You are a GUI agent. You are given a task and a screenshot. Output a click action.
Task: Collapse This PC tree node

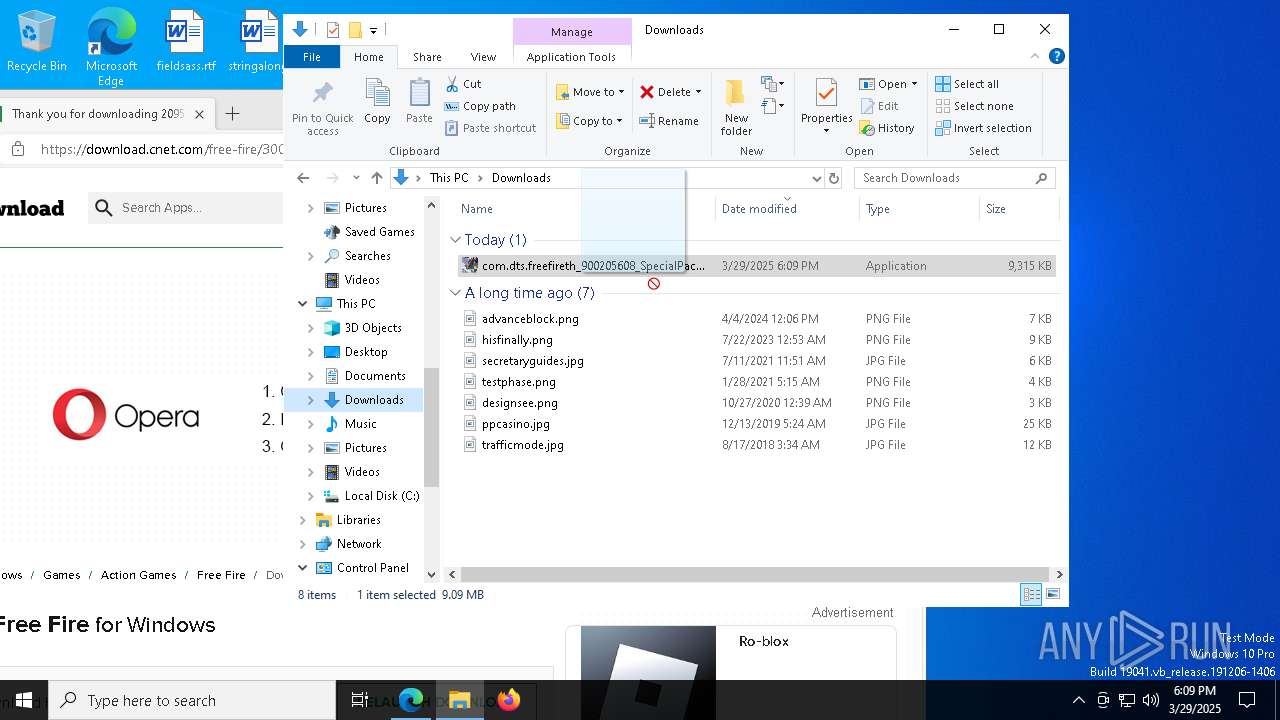(x=303, y=304)
